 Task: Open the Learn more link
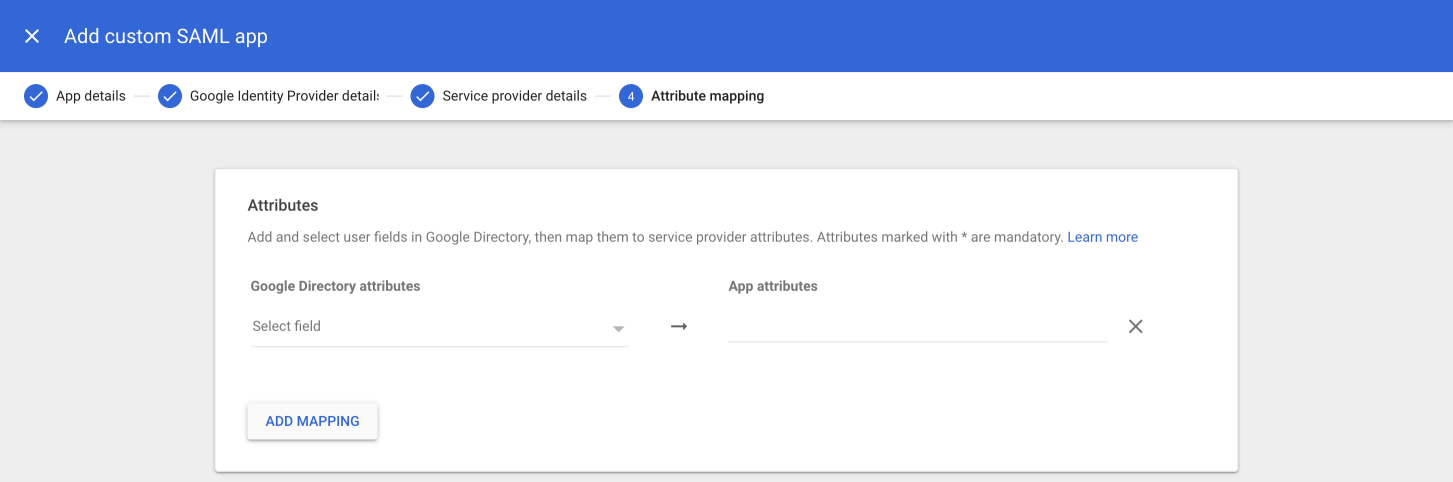(1102, 237)
